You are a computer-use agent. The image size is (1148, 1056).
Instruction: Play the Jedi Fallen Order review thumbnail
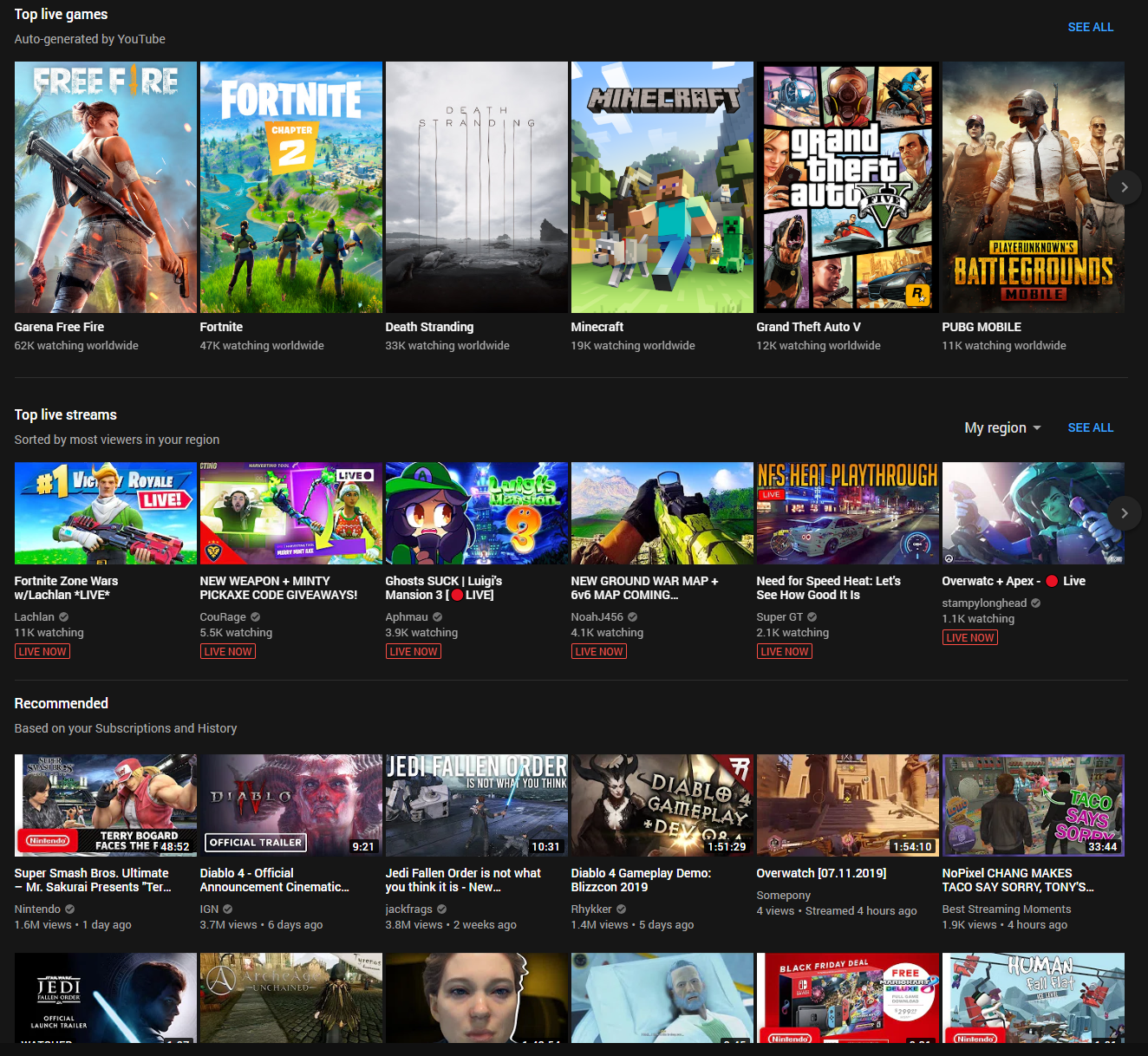tap(477, 805)
